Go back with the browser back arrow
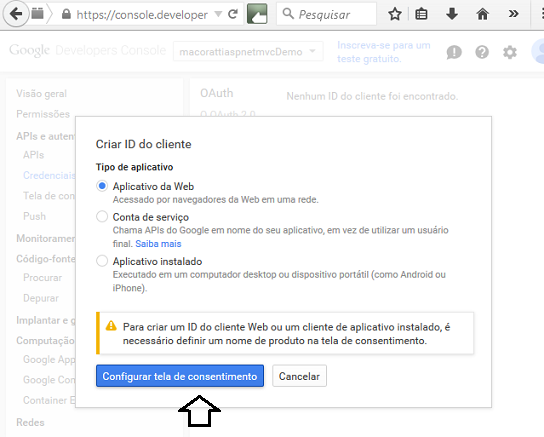The height and width of the screenshot is (437, 544). click(x=16, y=14)
